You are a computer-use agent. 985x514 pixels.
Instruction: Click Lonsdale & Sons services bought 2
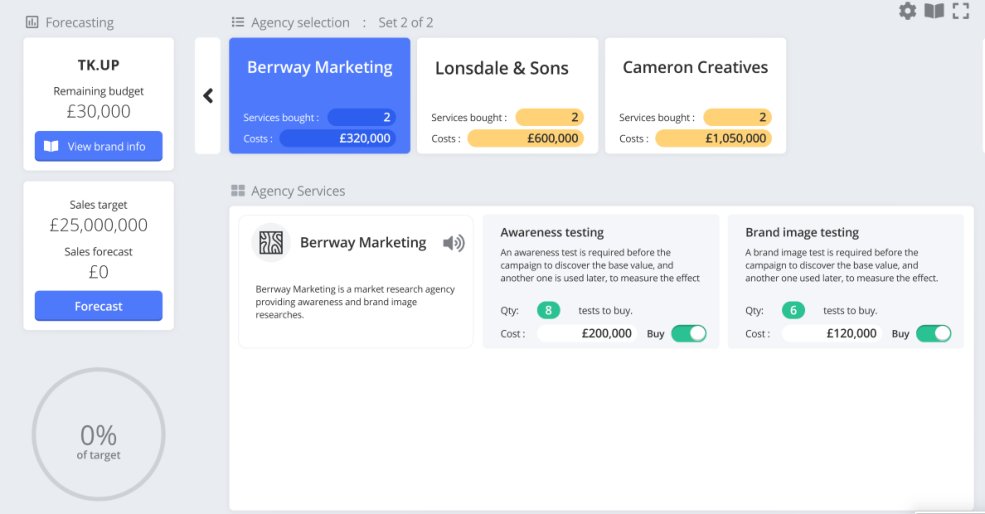550,118
